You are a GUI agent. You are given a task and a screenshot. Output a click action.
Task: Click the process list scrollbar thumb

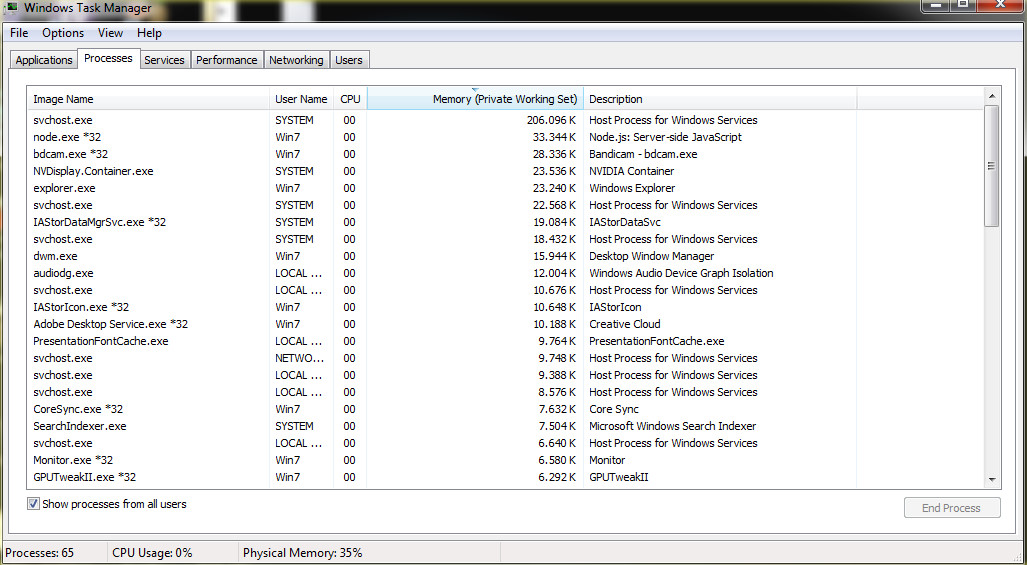992,166
